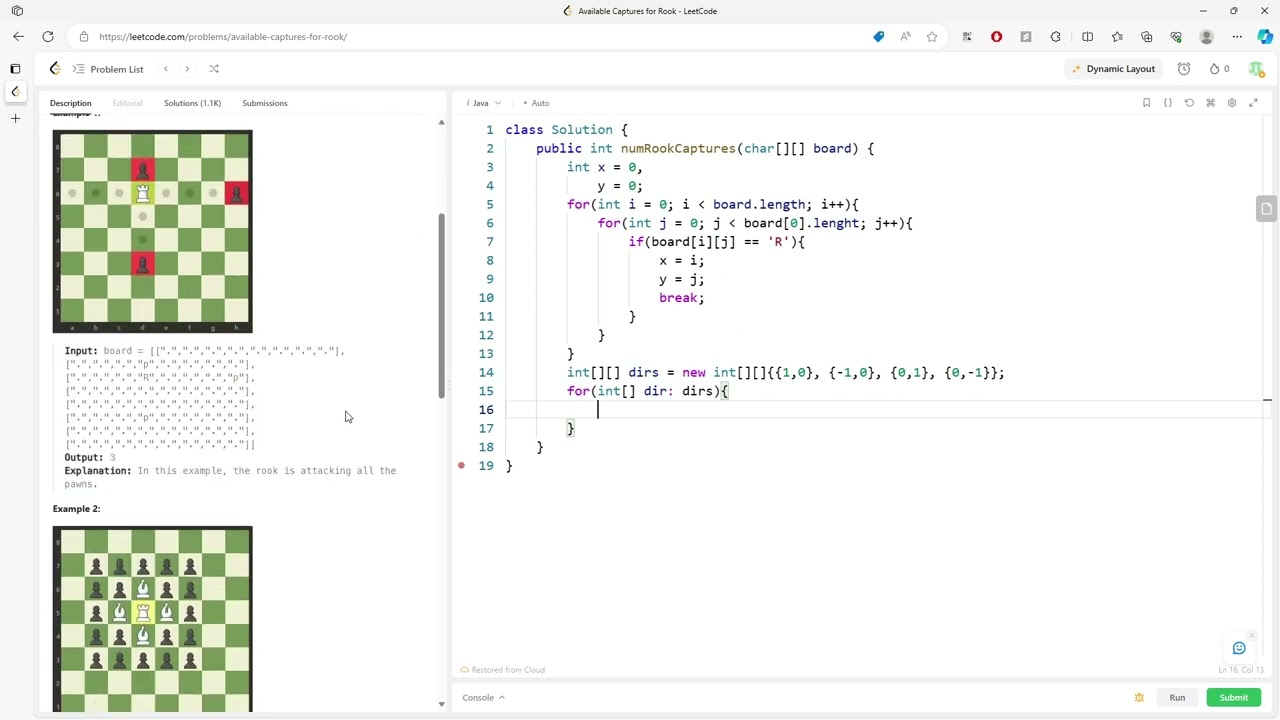Open the Favorites list icon
The height and width of the screenshot is (720, 1280).
click(x=1117, y=37)
